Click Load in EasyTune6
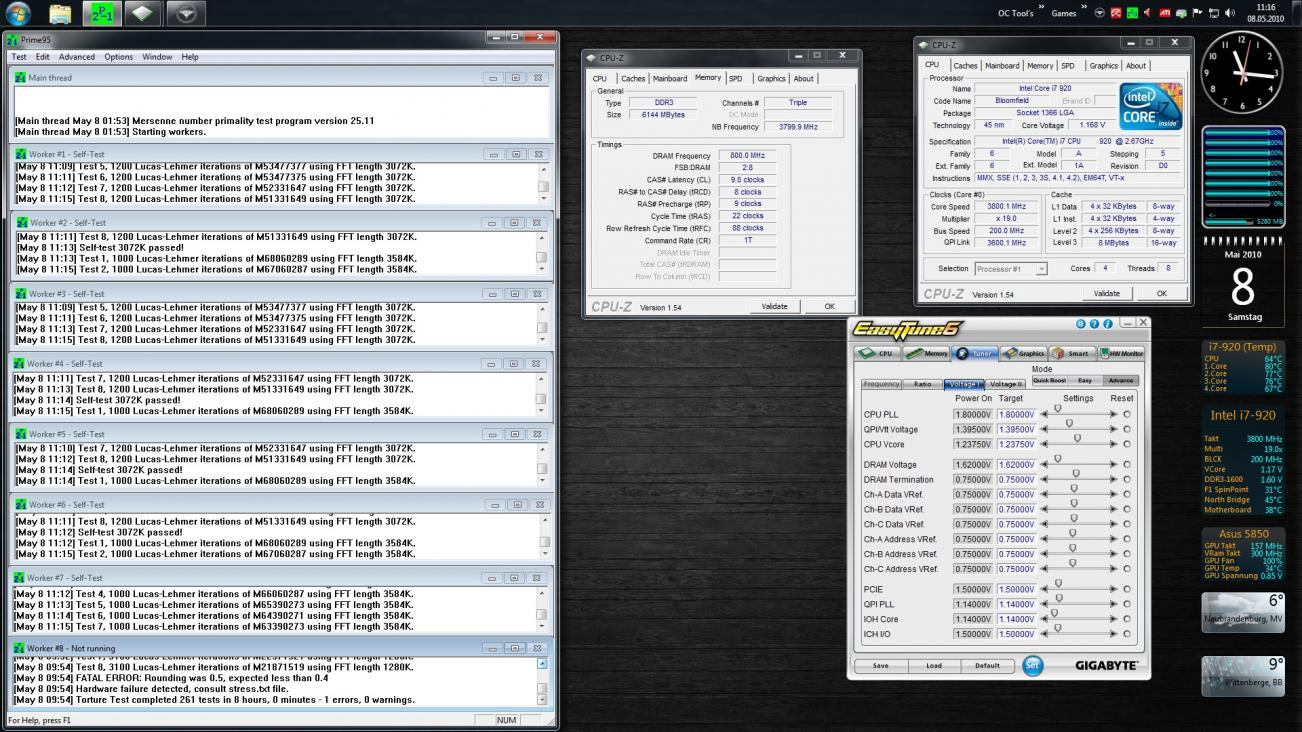This screenshot has width=1302, height=732. point(933,665)
